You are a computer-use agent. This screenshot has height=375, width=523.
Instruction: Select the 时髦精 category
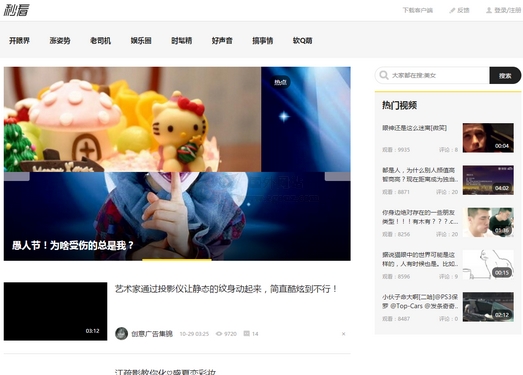tap(181, 41)
